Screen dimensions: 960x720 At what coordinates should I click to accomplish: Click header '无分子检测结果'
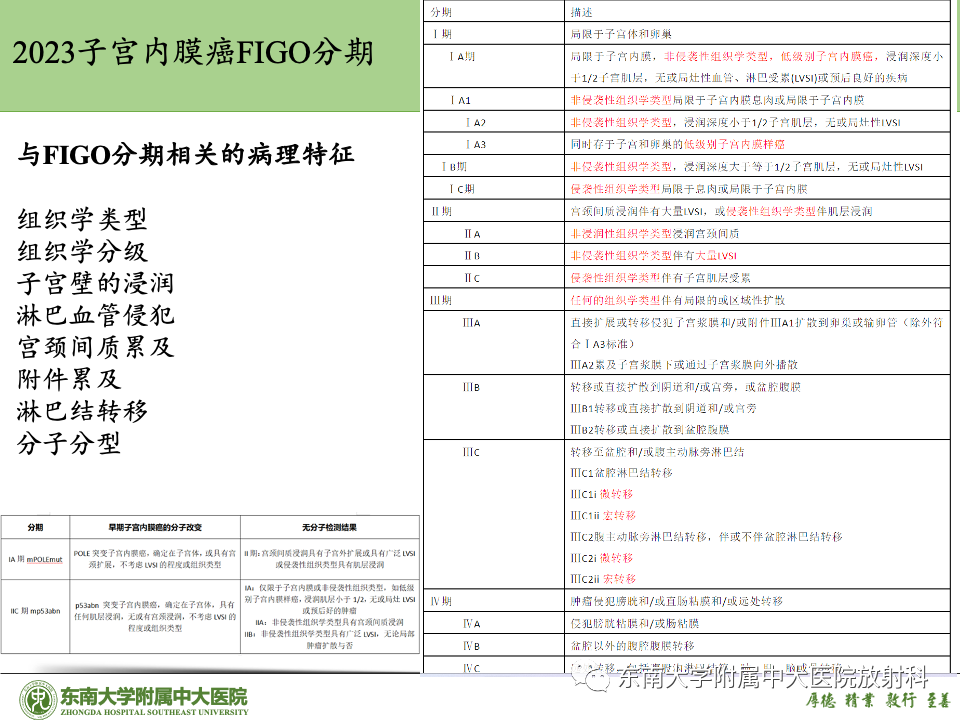pos(329,527)
